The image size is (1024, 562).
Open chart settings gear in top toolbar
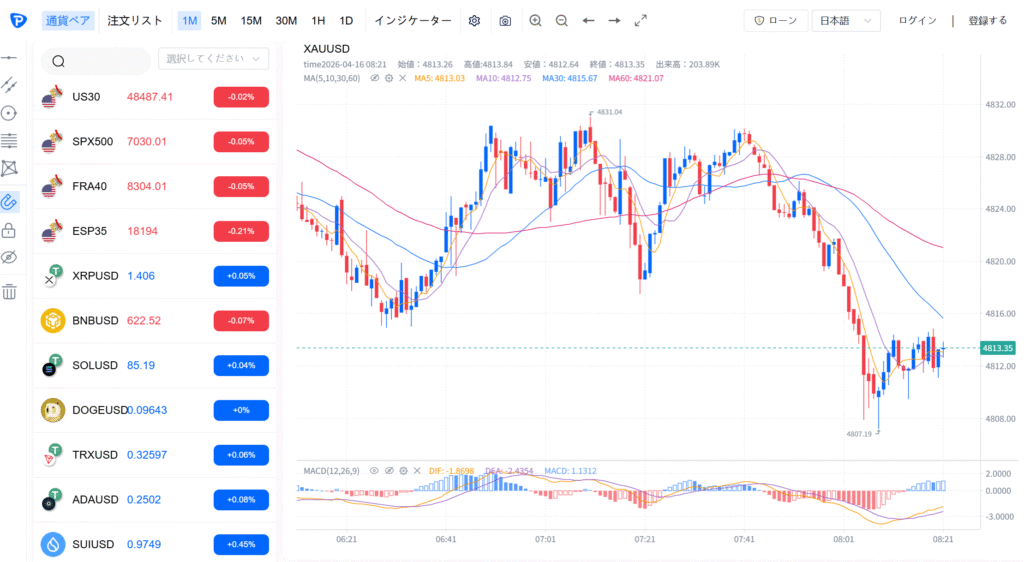[x=474, y=21]
